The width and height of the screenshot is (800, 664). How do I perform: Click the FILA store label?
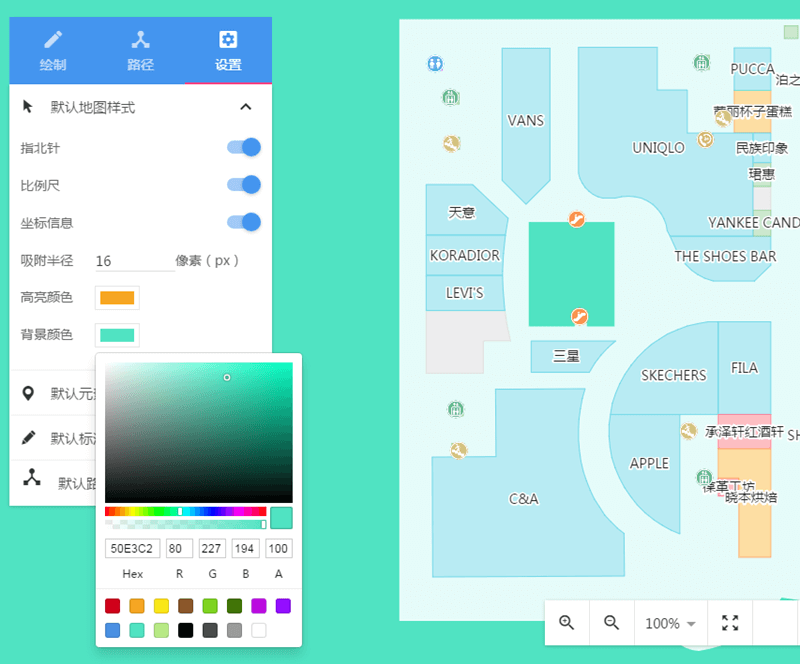744,367
